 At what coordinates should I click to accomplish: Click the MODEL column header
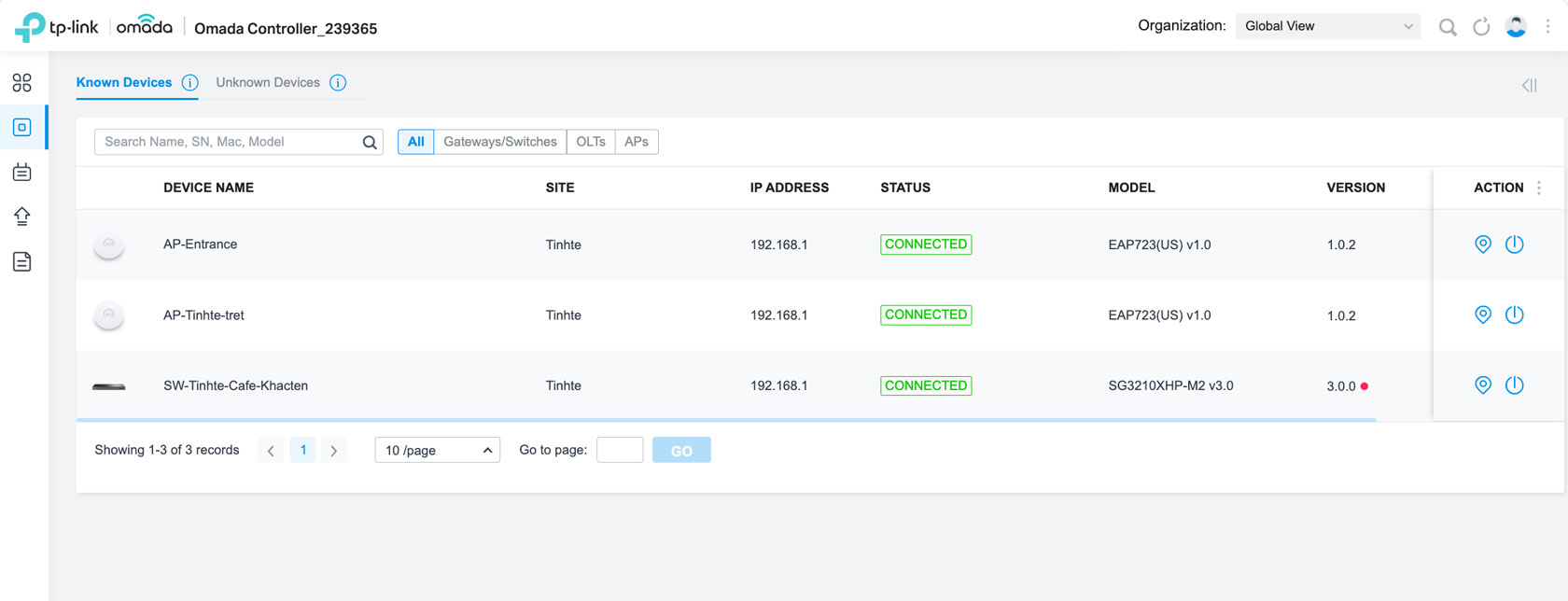pos(1131,188)
